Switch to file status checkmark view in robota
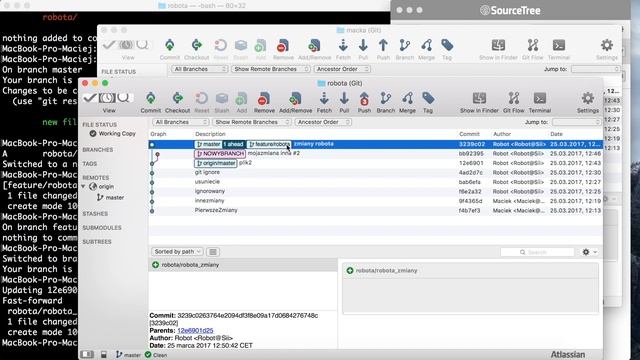The height and width of the screenshot is (360, 640). coord(89,98)
